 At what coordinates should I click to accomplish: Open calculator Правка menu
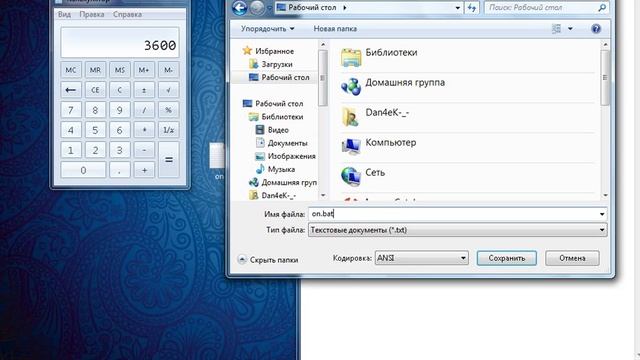coord(92,14)
